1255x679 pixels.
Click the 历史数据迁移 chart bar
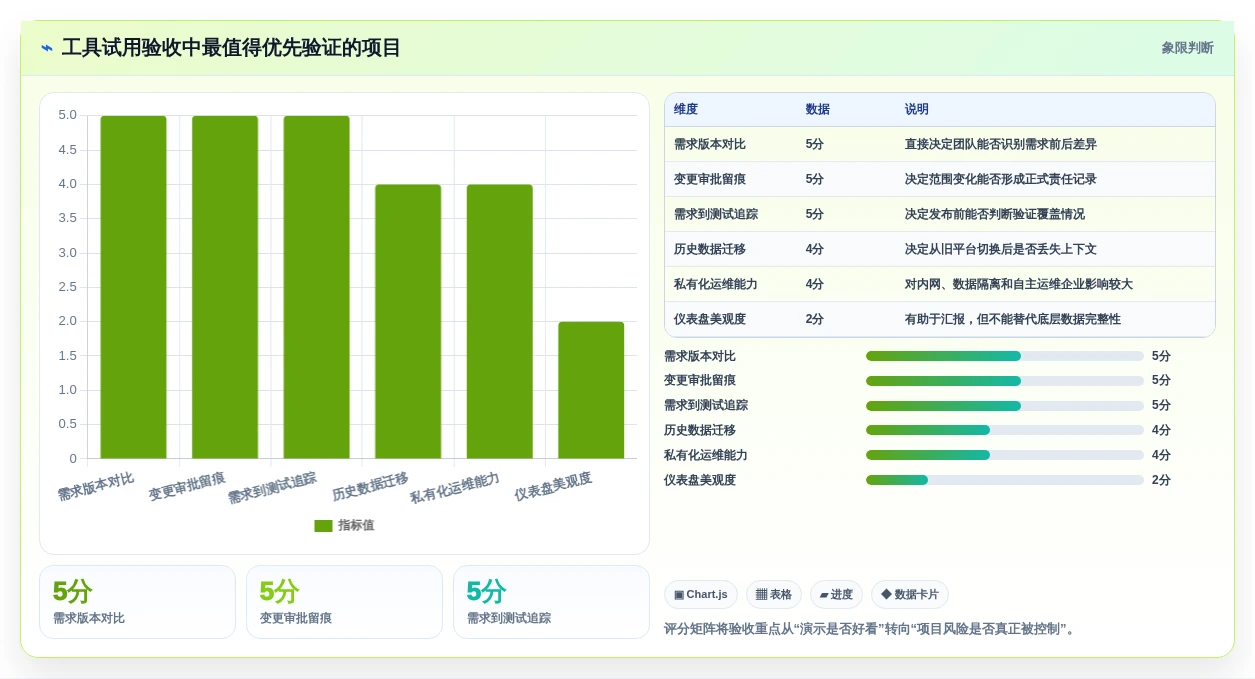[x=408, y=322]
